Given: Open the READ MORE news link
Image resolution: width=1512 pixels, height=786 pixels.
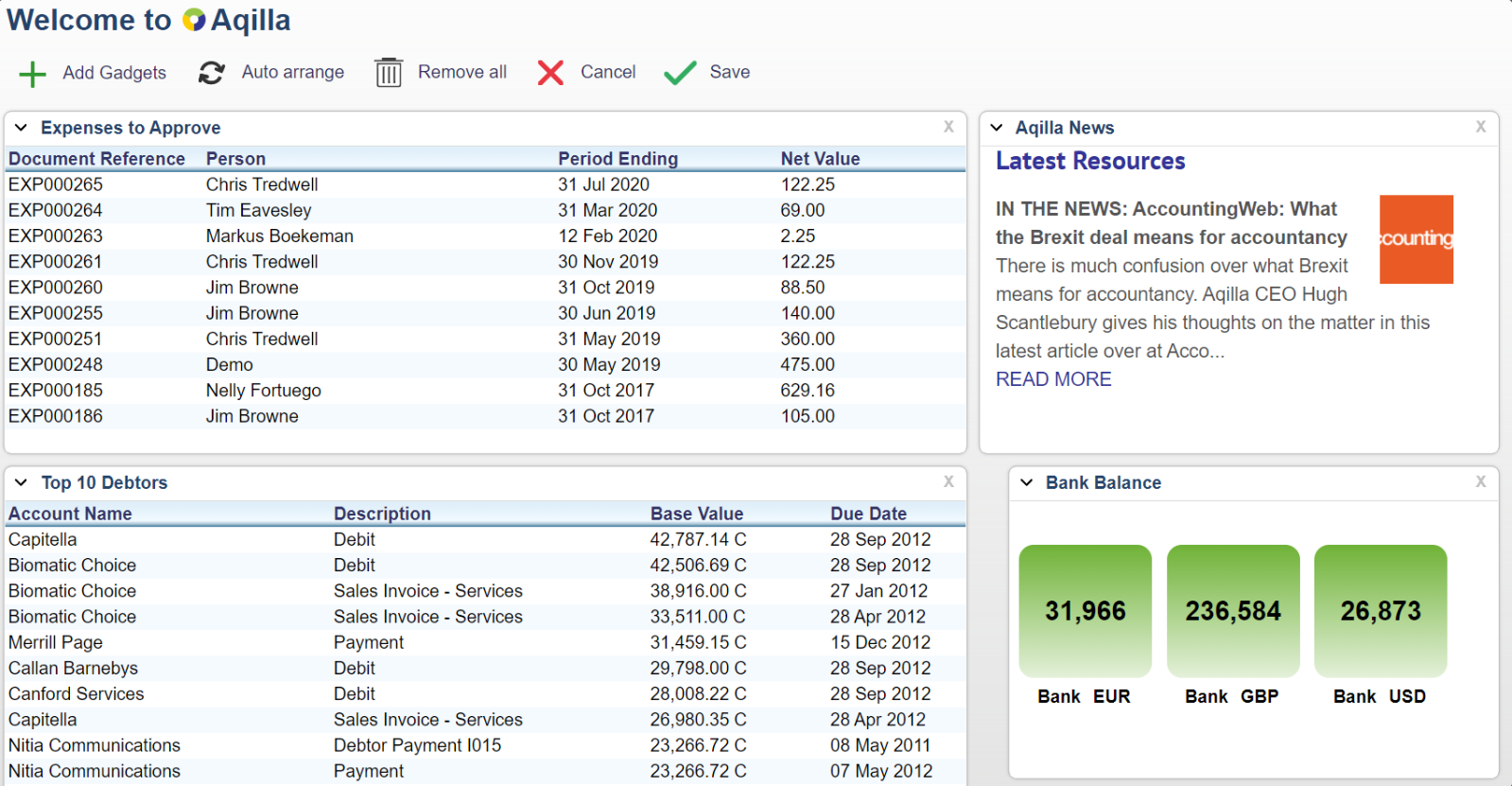Looking at the screenshot, I should (1053, 379).
